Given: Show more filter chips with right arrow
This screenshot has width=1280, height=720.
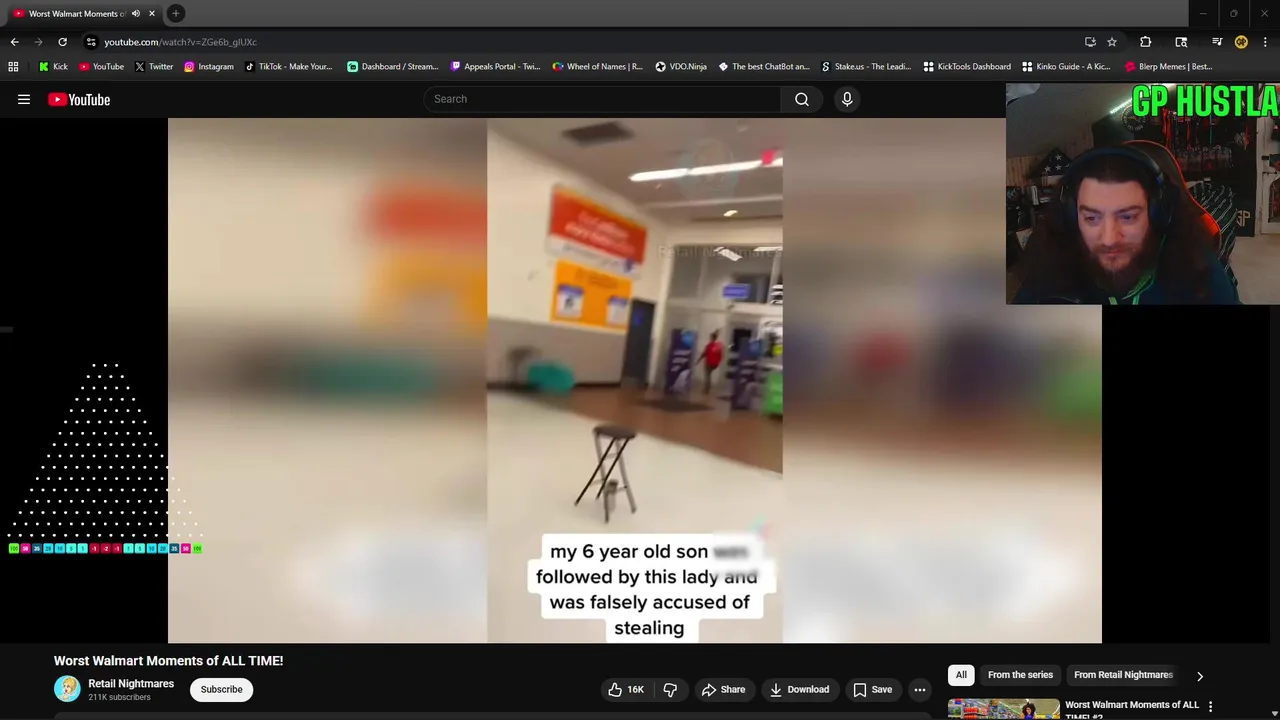Looking at the screenshot, I should pyautogui.click(x=1200, y=676).
